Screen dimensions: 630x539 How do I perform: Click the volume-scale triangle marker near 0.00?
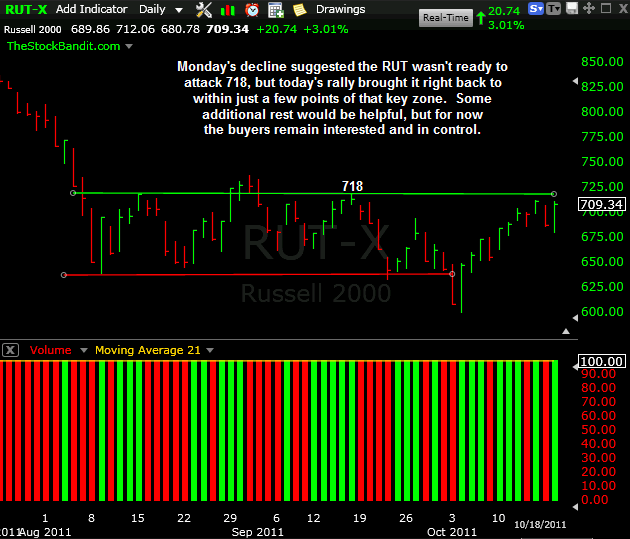pyautogui.click(x=575, y=507)
